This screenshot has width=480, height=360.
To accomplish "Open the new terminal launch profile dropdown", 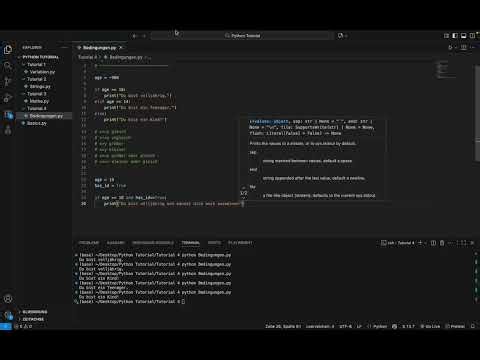I will click(x=425, y=243).
